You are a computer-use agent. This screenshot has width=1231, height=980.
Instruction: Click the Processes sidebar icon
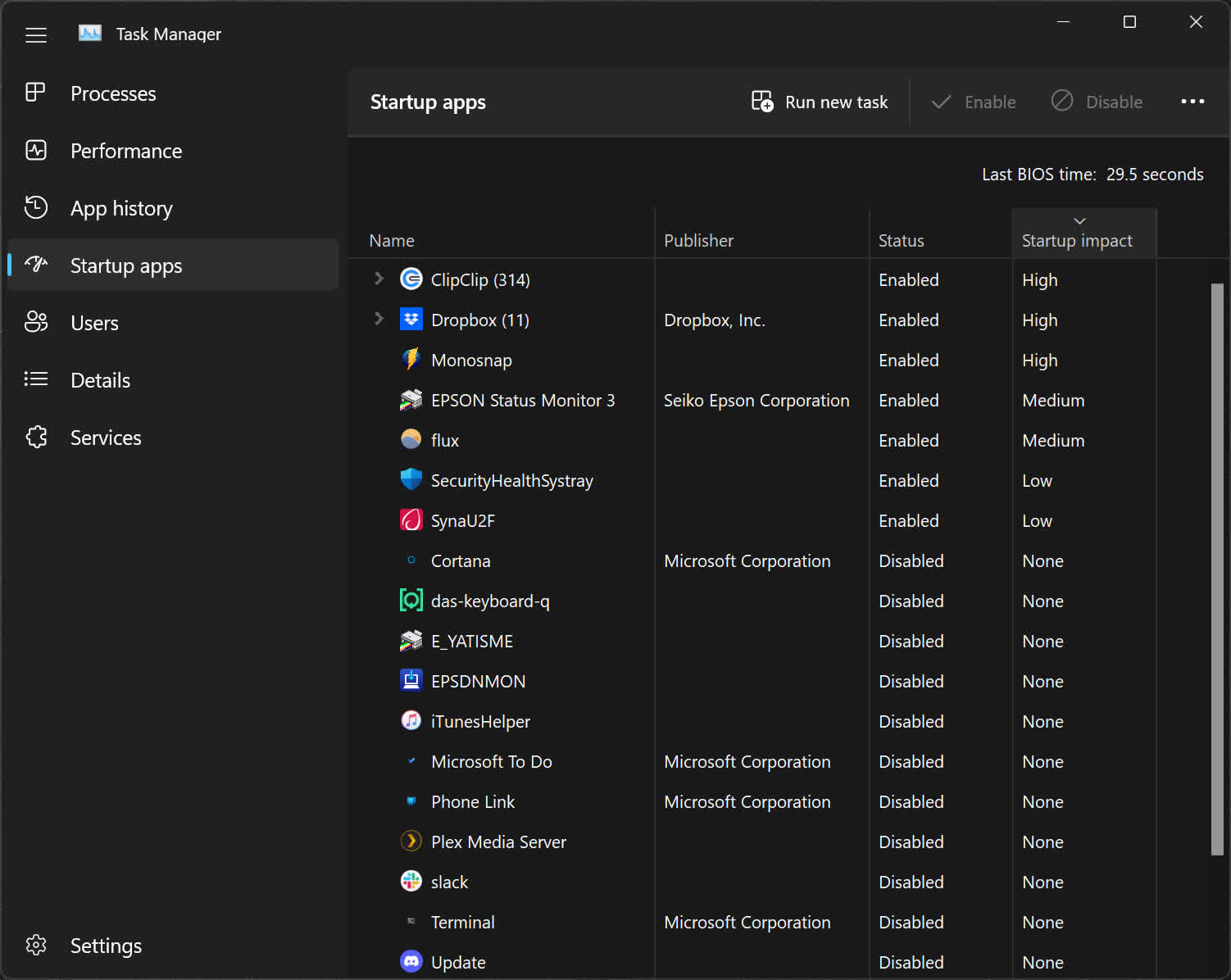[x=35, y=93]
